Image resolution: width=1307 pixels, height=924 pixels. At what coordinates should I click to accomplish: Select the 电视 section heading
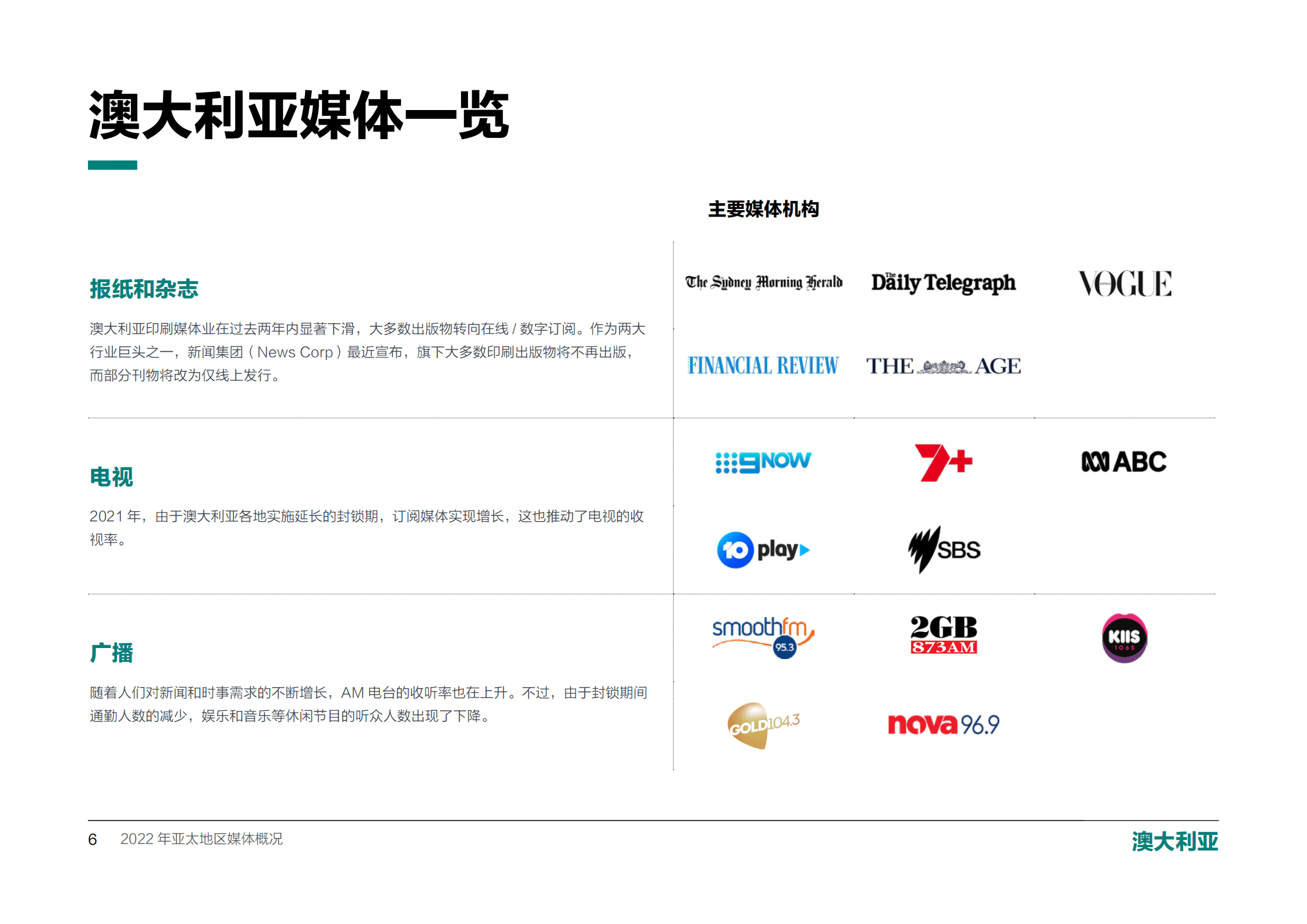coord(111,477)
